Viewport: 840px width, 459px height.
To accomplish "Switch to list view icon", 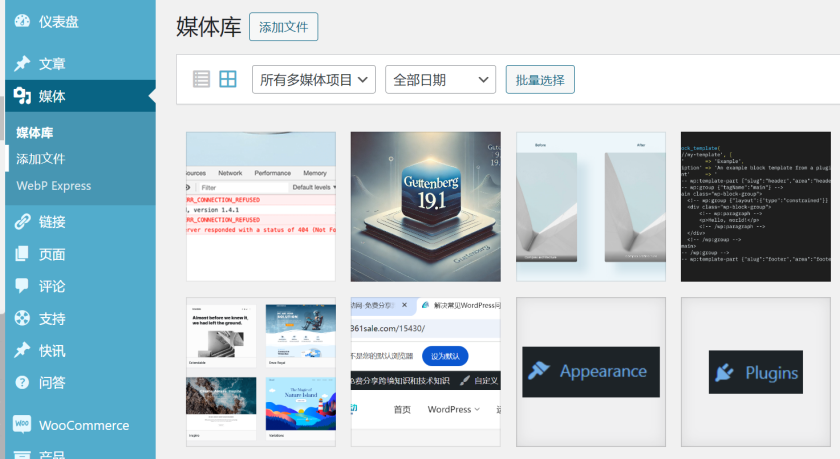I will tap(201, 79).
